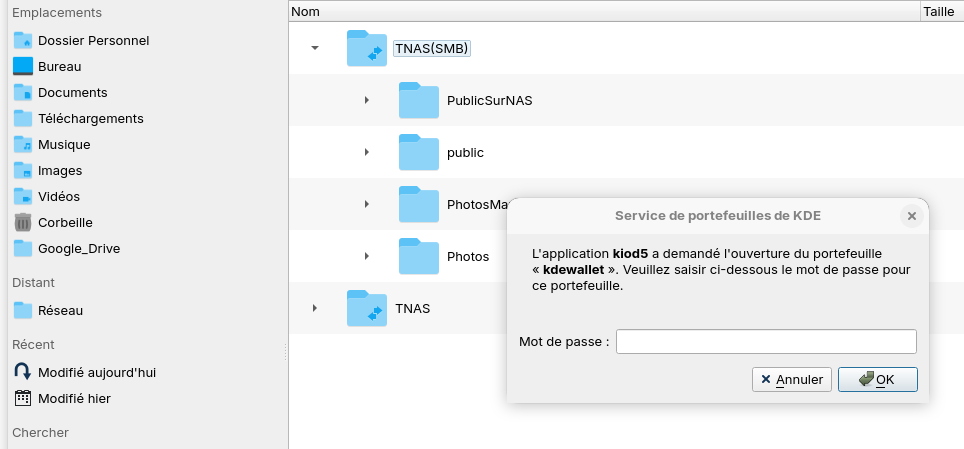
Task: Click the Dossier Personnel folder icon
Action: tap(23, 41)
